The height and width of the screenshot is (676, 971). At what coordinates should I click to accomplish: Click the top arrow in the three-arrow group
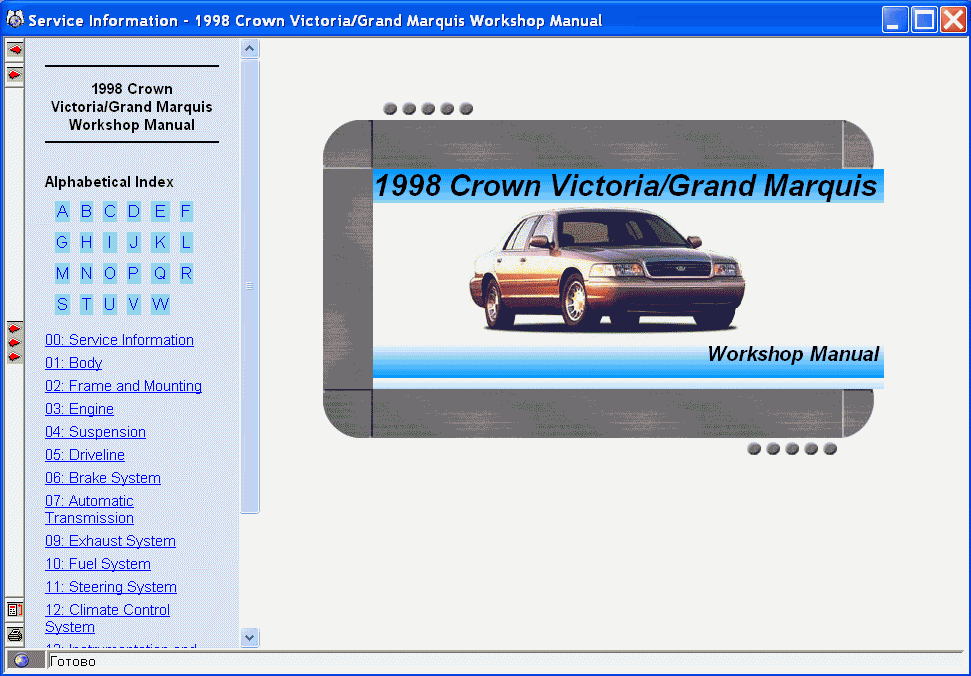pos(14,328)
